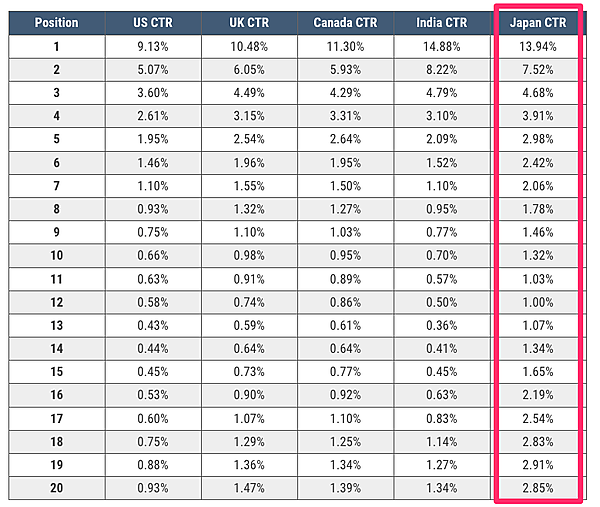This screenshot has height=507, width=600.
Task: Click the 14.88% India CTR value
Action: (x=441, y=47)
